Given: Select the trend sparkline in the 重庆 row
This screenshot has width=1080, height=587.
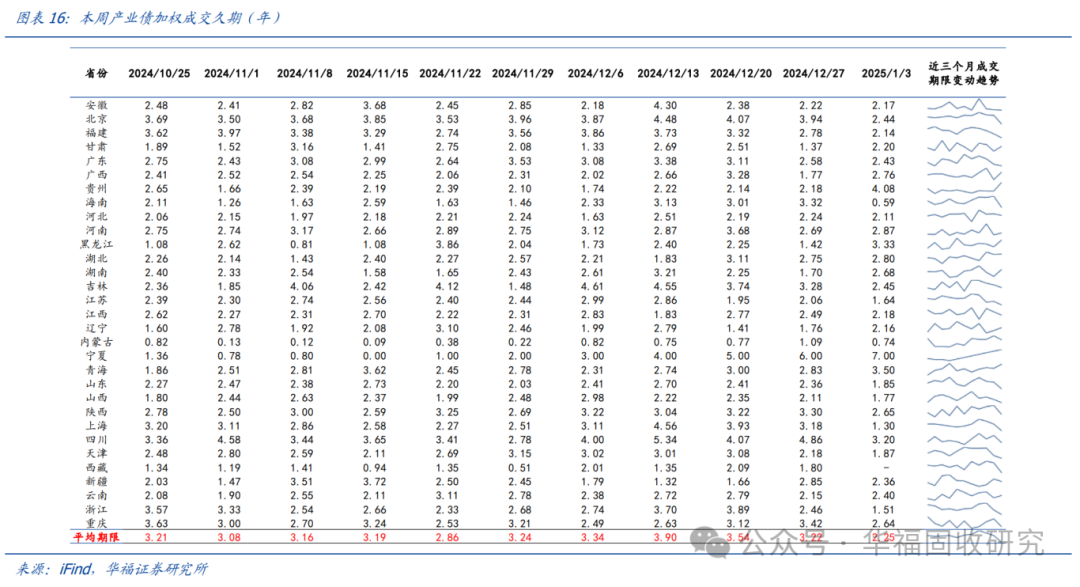Looking at the screenshot, I should 964,522.
